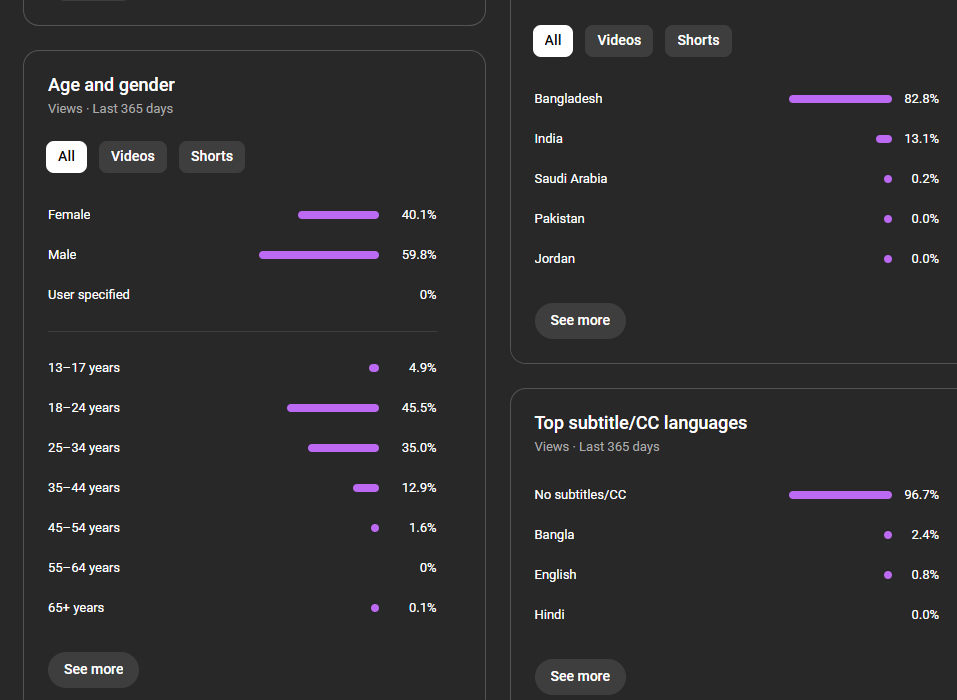Click the 13.1% India value
The height and width of the screenshot is (700, 957).
(x=921, y=139)
